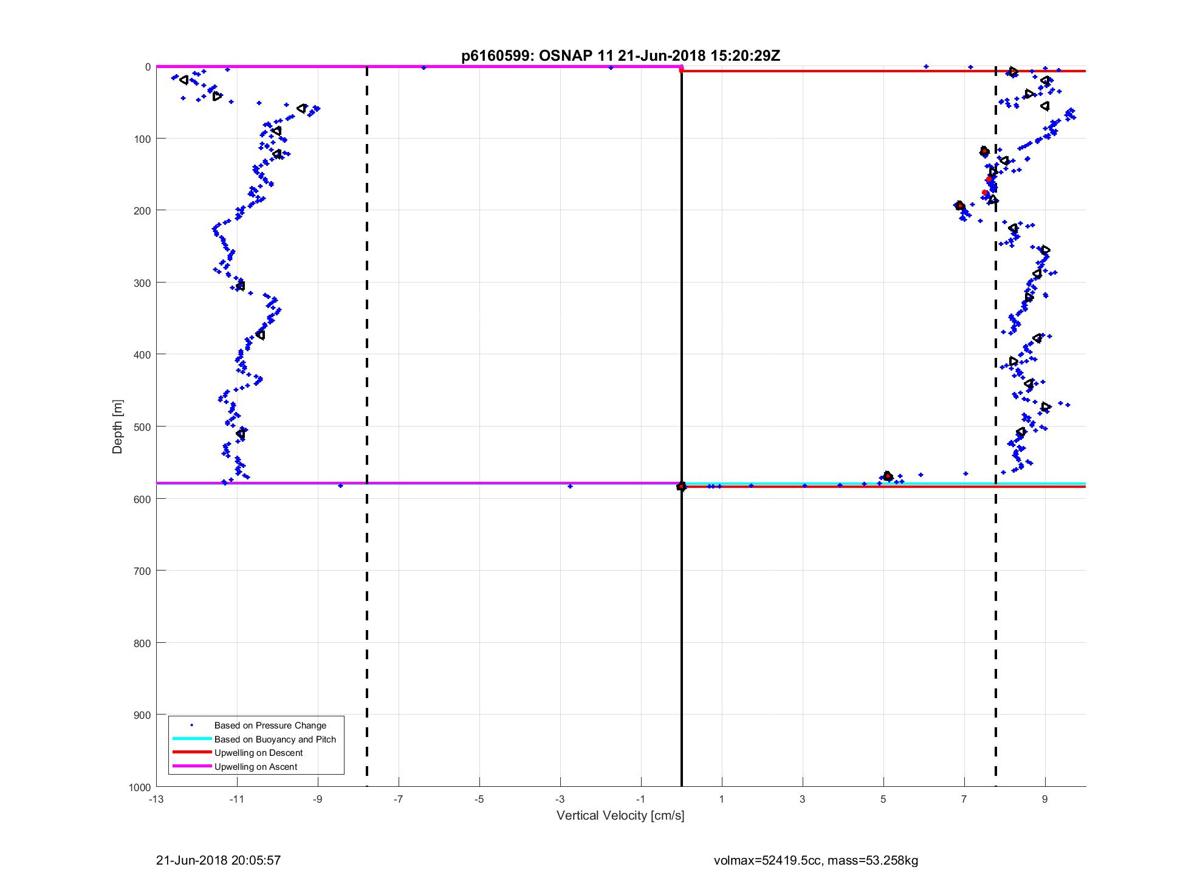
Task: Click the magenta line sample in legend
Action: click(x=191, y=767)
